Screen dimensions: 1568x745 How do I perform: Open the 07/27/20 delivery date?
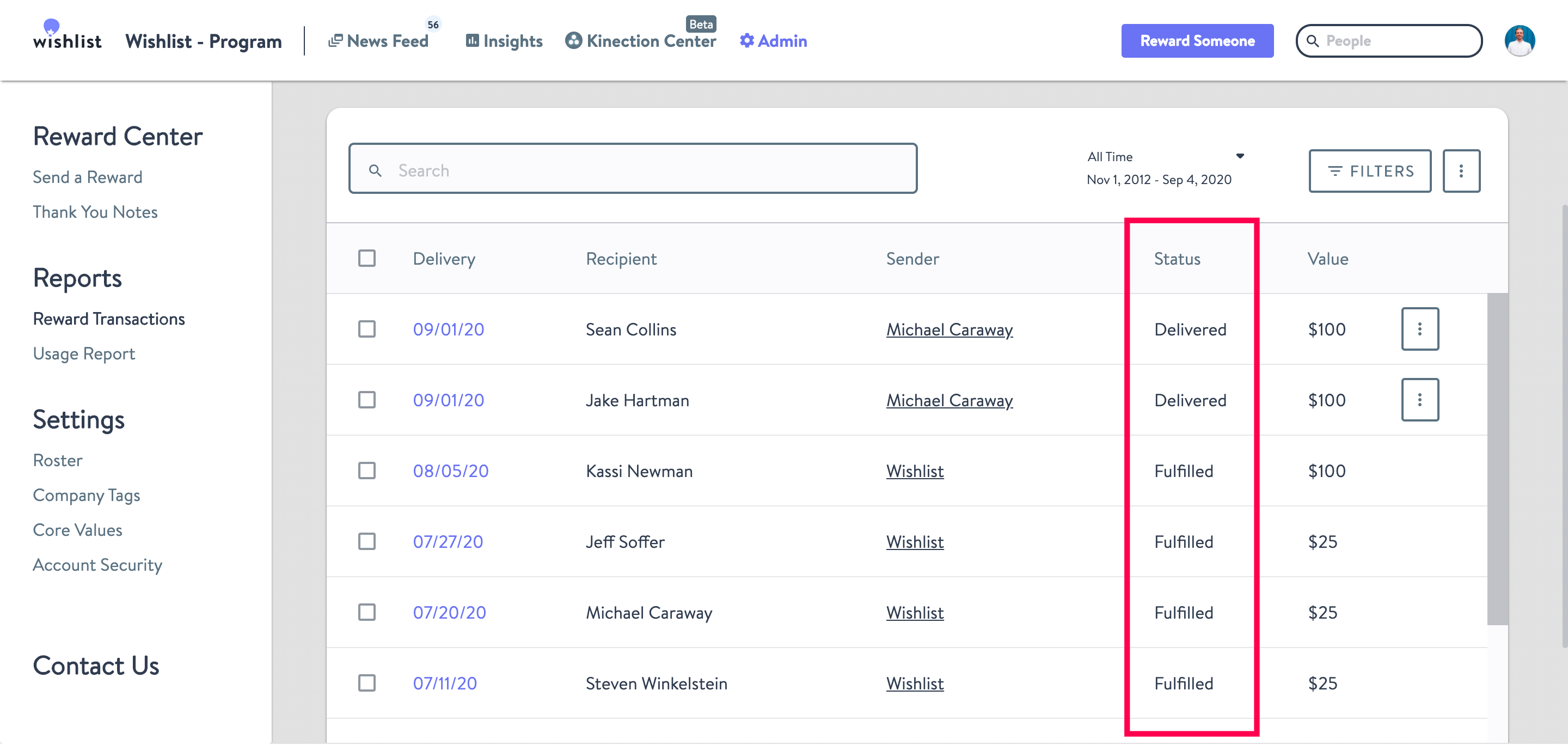click(448, 541)
